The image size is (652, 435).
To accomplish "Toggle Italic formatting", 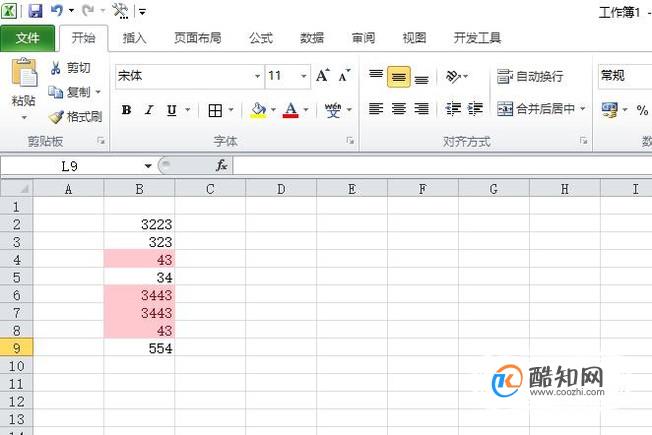I will click(149, 110).
